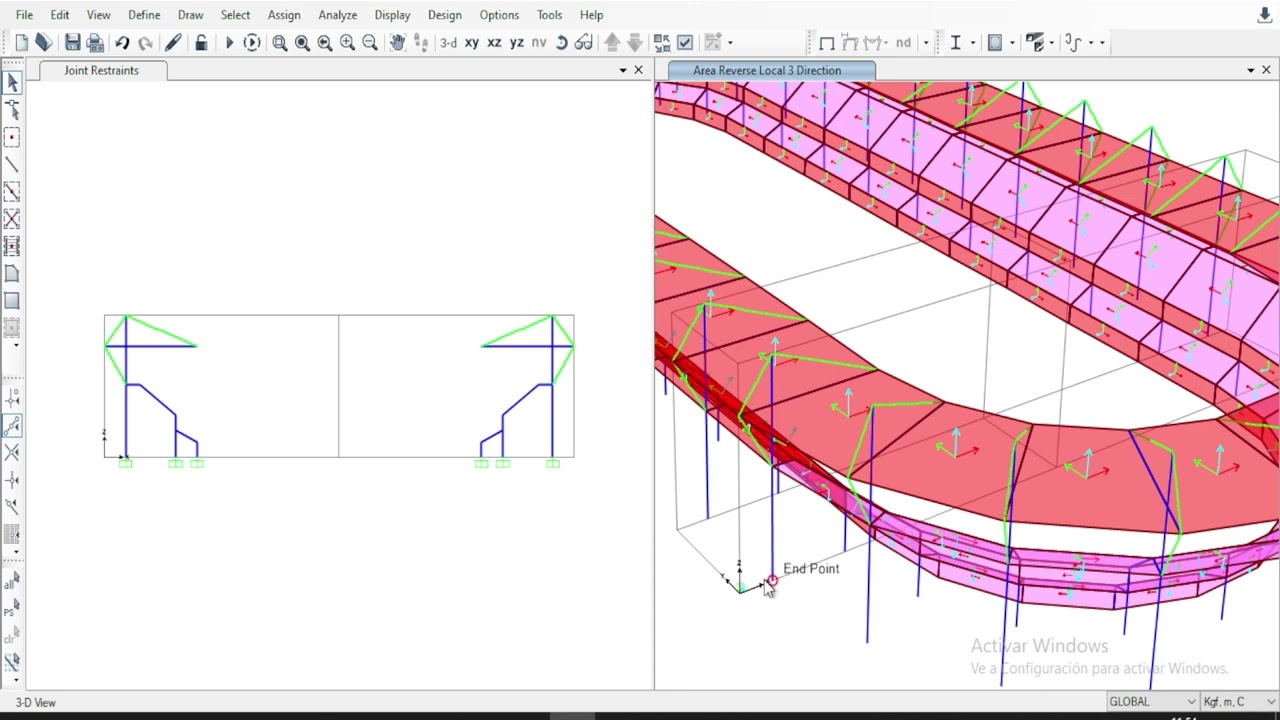Click the Run Analysis play icon
The width and height of the screenshot is (1280, 720).
tap(229, 42)
